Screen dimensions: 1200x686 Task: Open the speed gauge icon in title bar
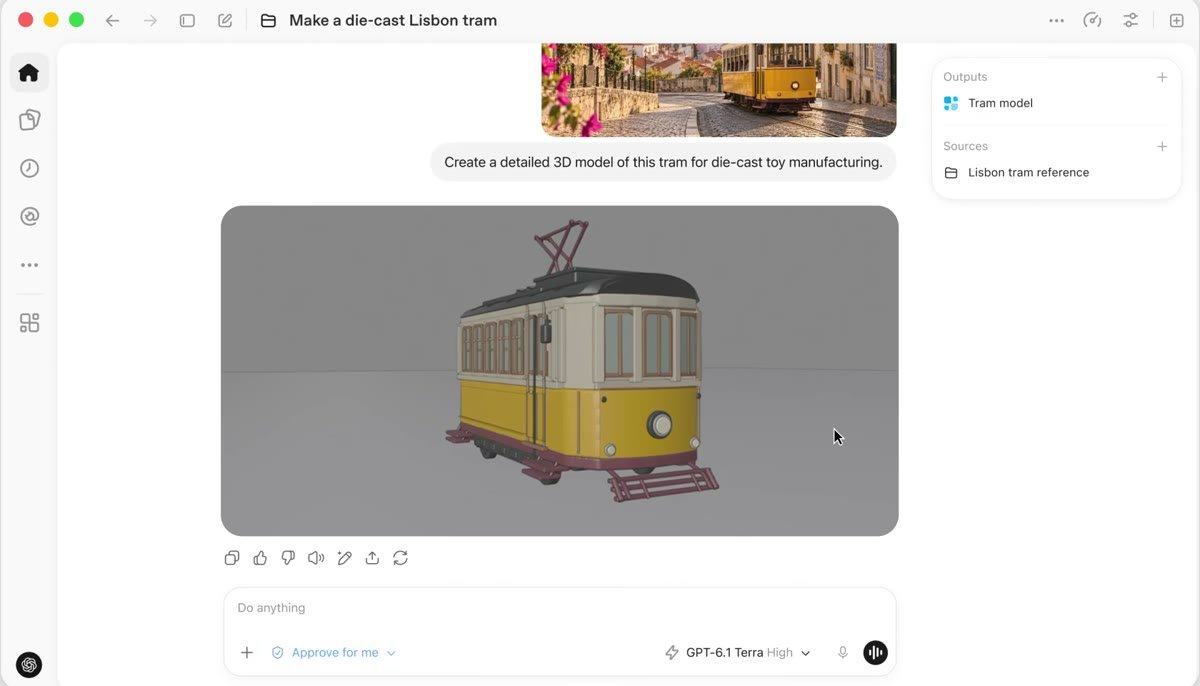point(1093,20)
